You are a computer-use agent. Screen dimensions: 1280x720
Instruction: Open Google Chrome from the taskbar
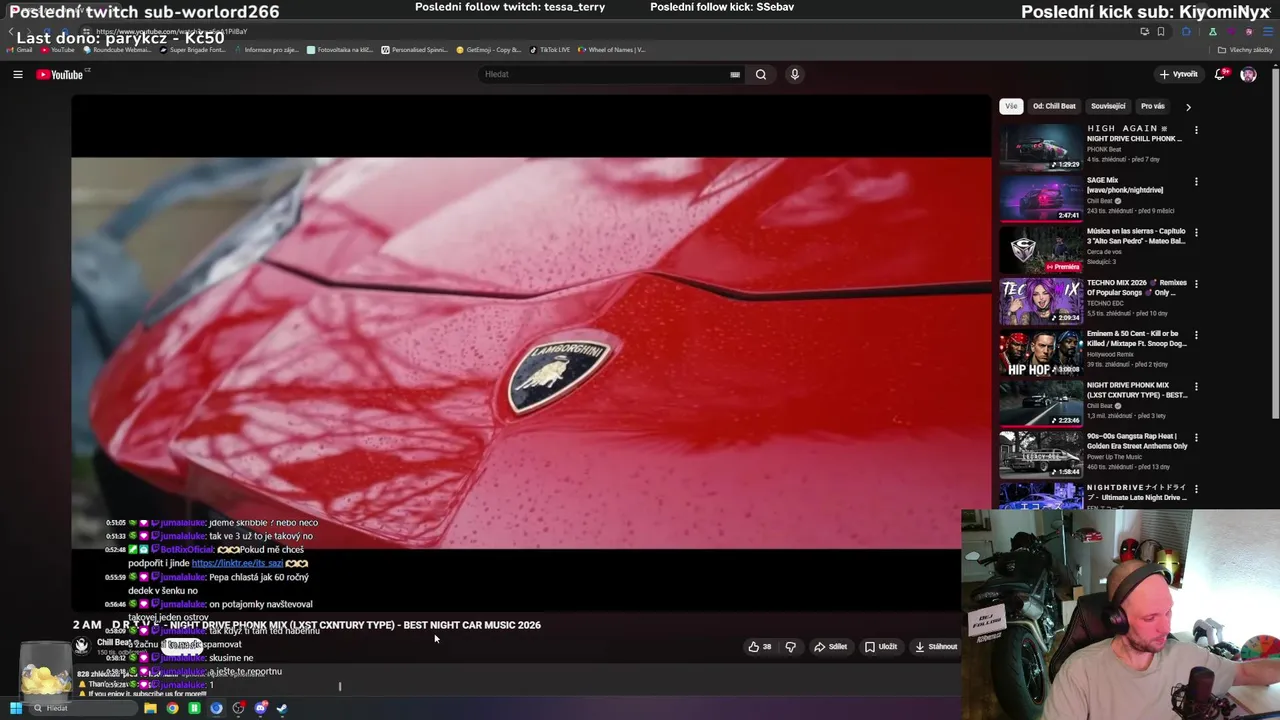(x=172, y=708)
